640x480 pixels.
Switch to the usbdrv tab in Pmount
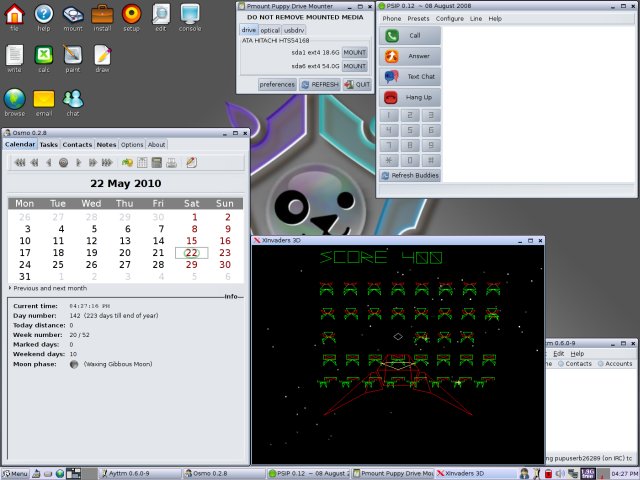point(294,31)
